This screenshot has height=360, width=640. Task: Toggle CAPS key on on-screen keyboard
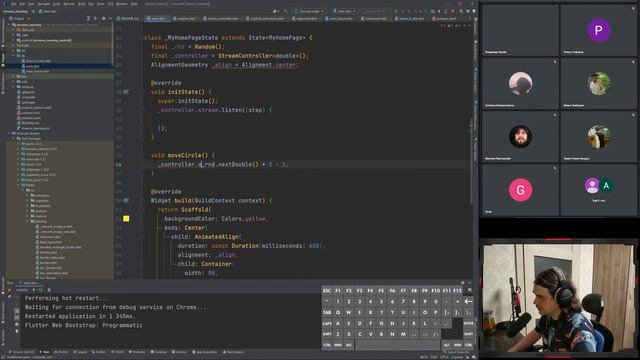(327, 323)
